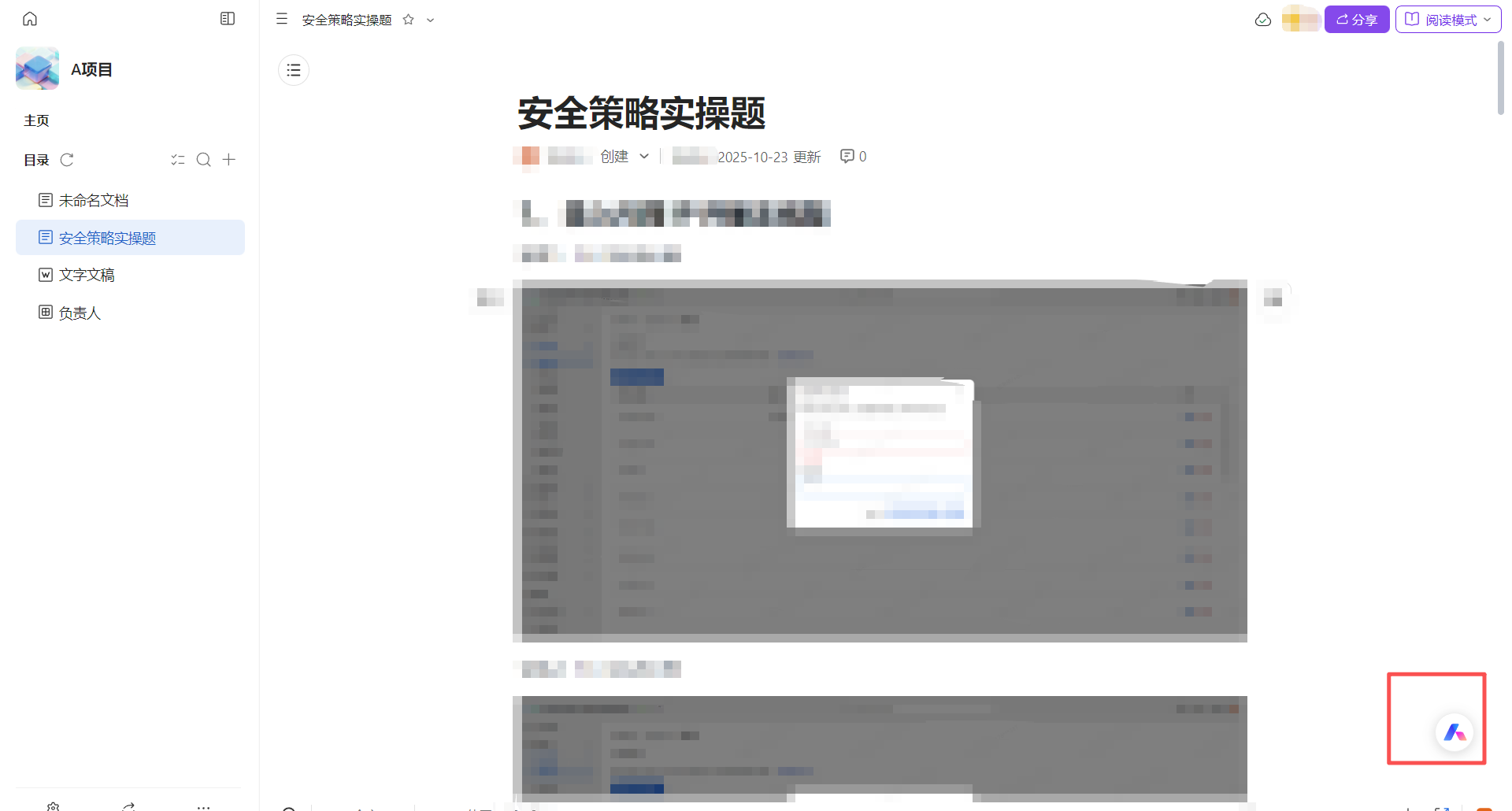Open the A项目 project avatar

coord(37,69)
